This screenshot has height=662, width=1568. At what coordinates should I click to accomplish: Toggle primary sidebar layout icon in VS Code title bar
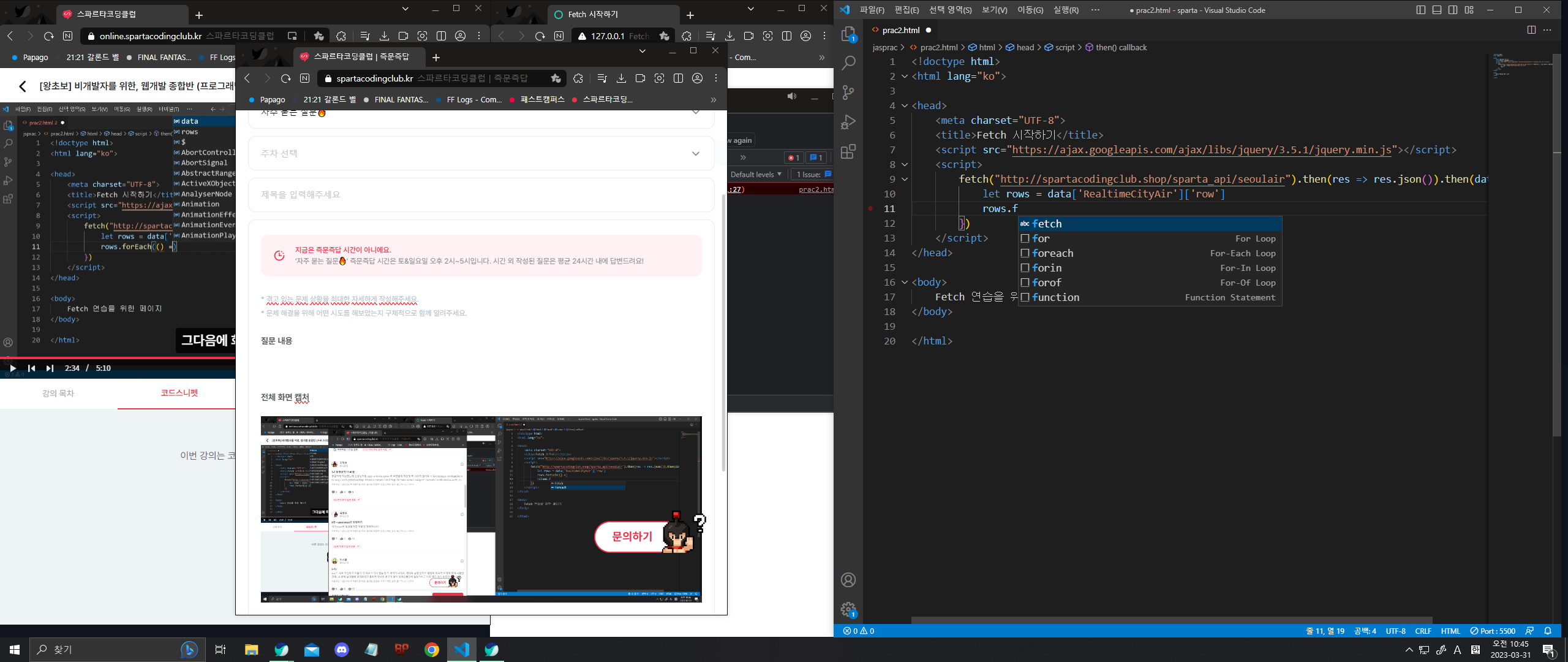tap(1421, 10)
